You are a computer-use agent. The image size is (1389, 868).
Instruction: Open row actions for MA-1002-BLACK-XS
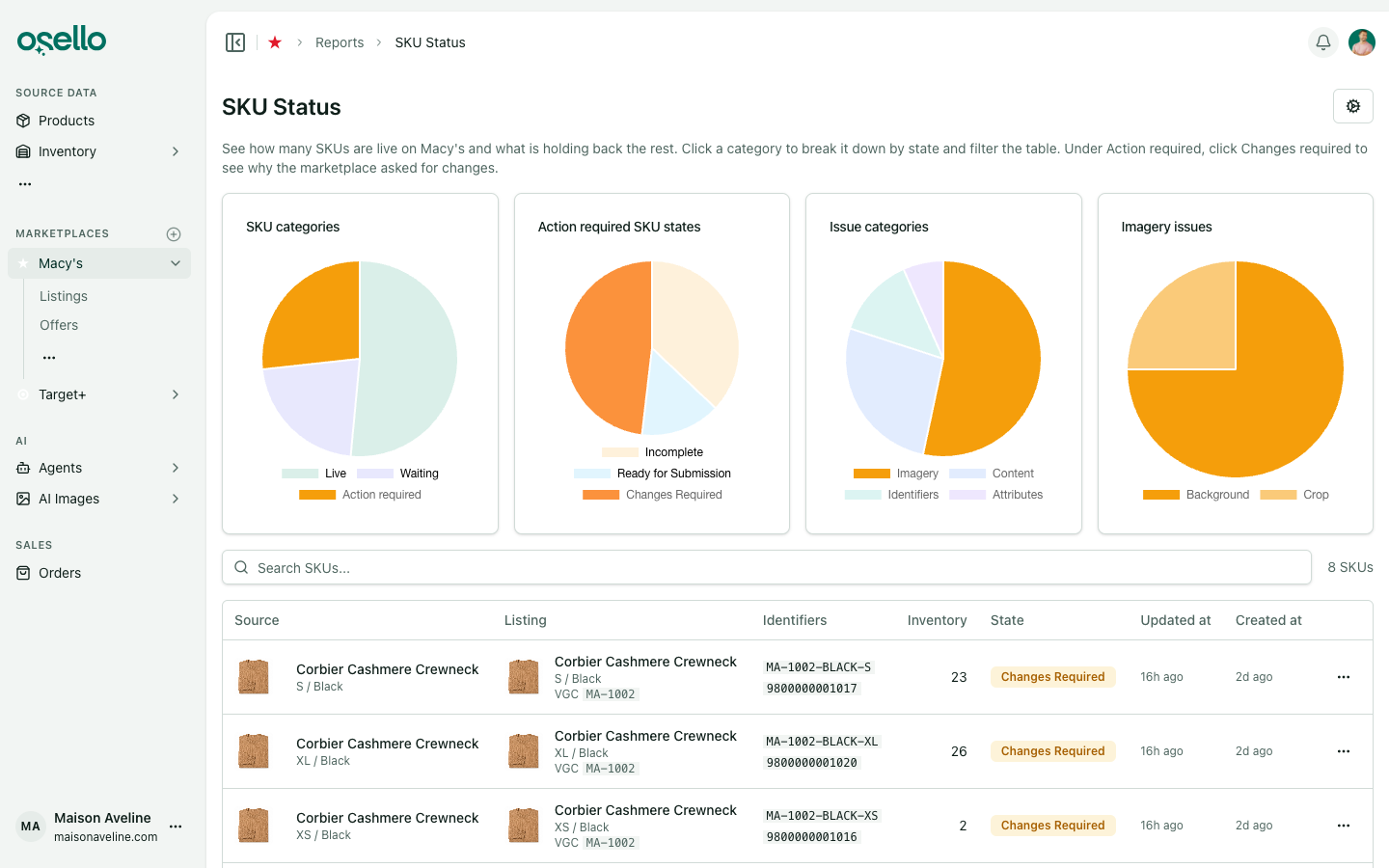pos(1344,826)
